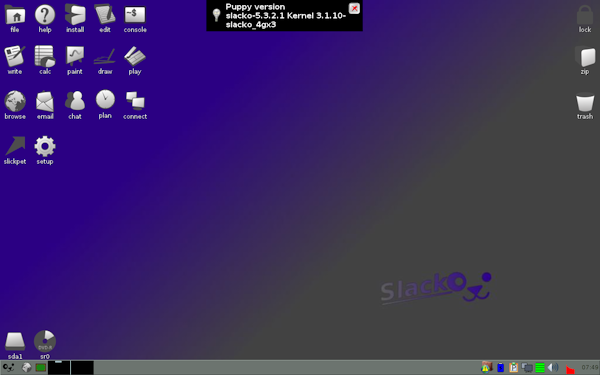600x375 pixels.
Task: Click the 07:49 taskbar clock
Action: click(590, 367)
